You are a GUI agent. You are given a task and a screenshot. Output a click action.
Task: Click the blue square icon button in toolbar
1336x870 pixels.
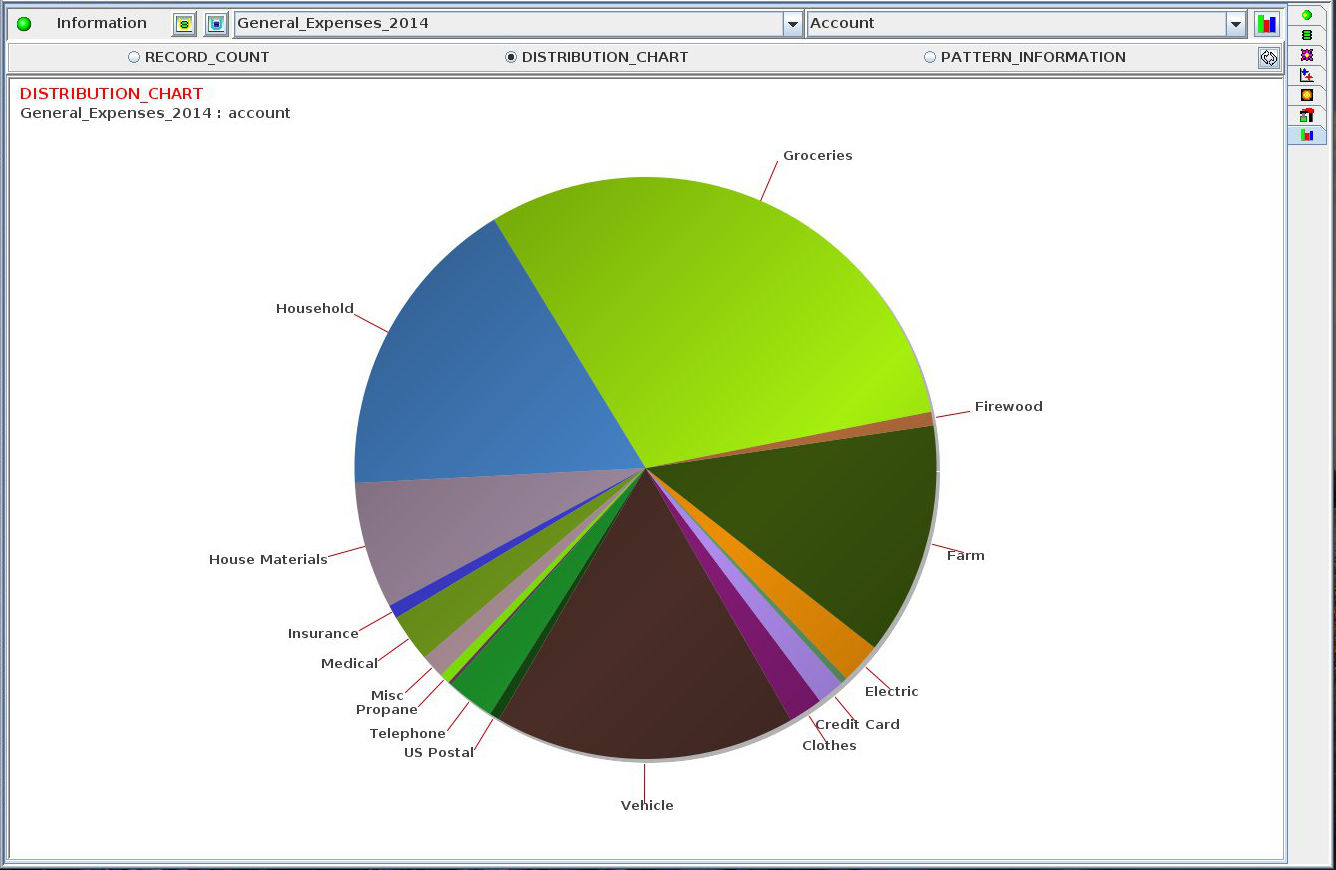216,24
